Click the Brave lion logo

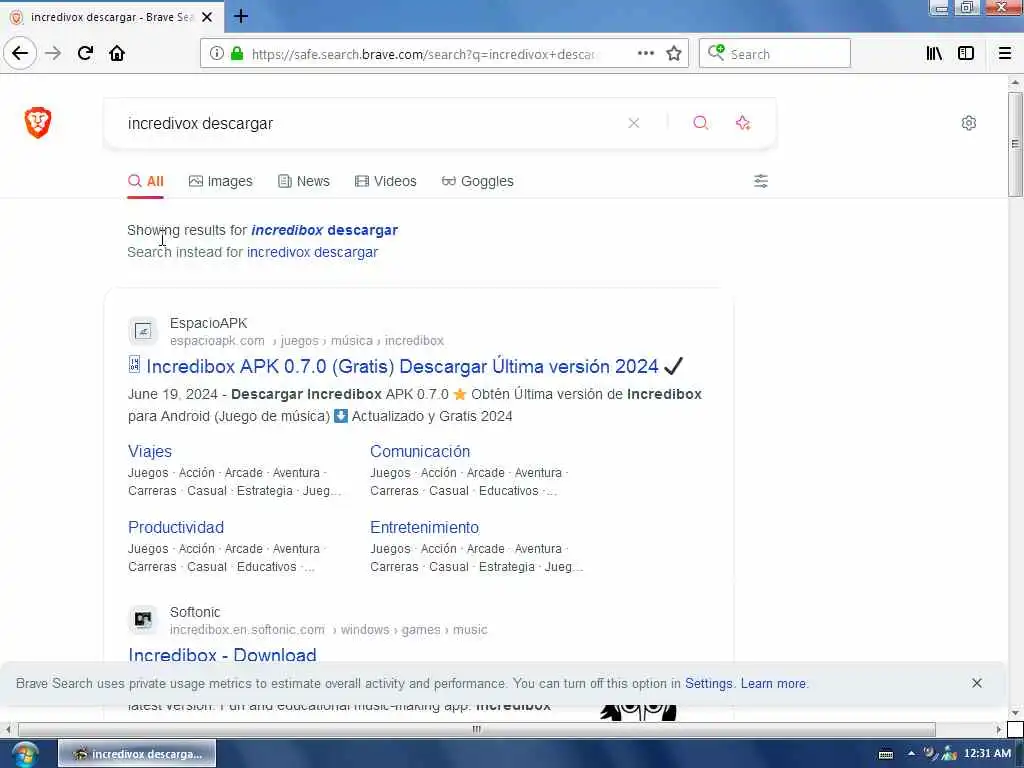coord(38,122)
